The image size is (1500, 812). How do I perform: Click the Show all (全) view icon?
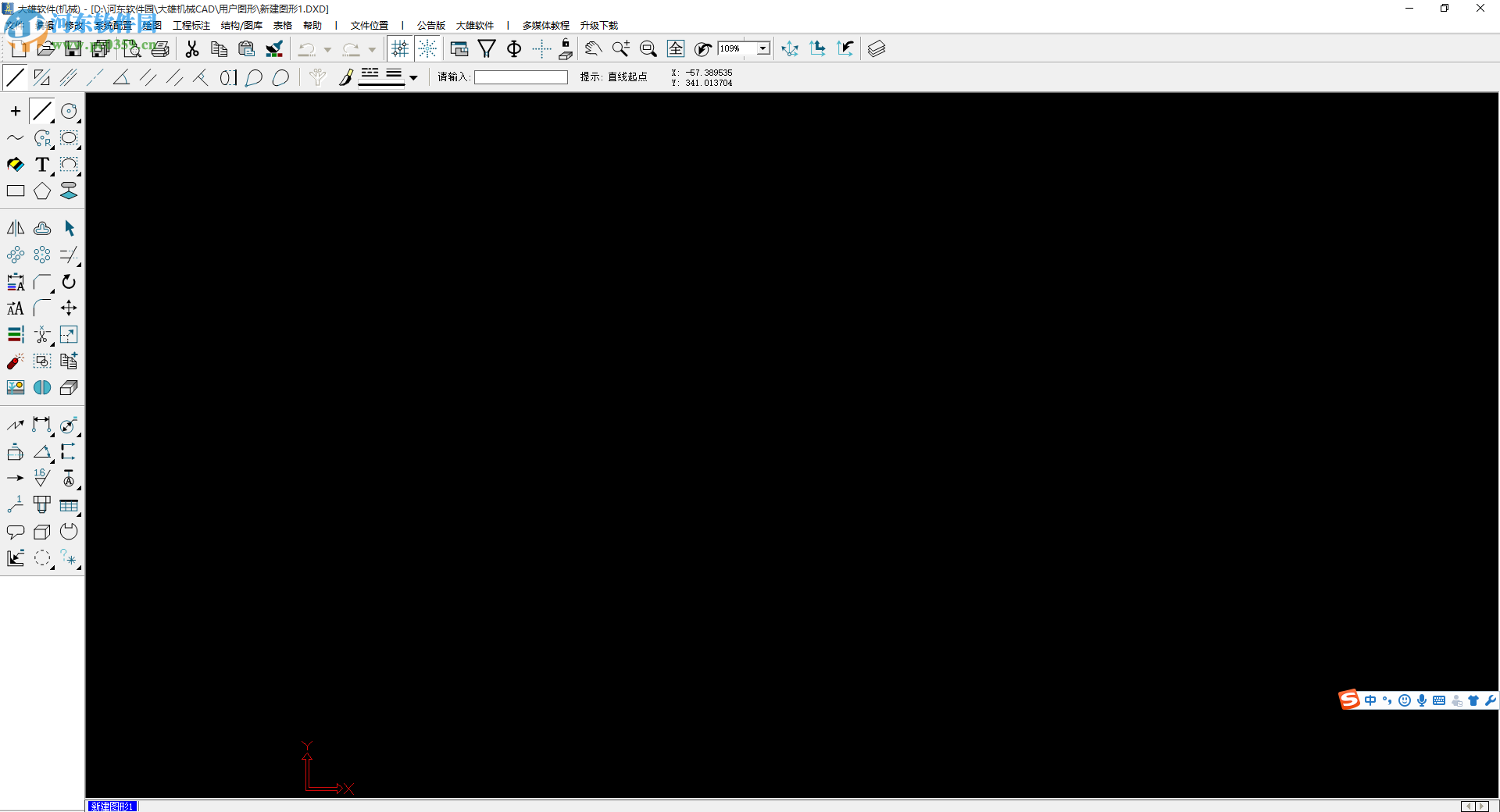676,48
